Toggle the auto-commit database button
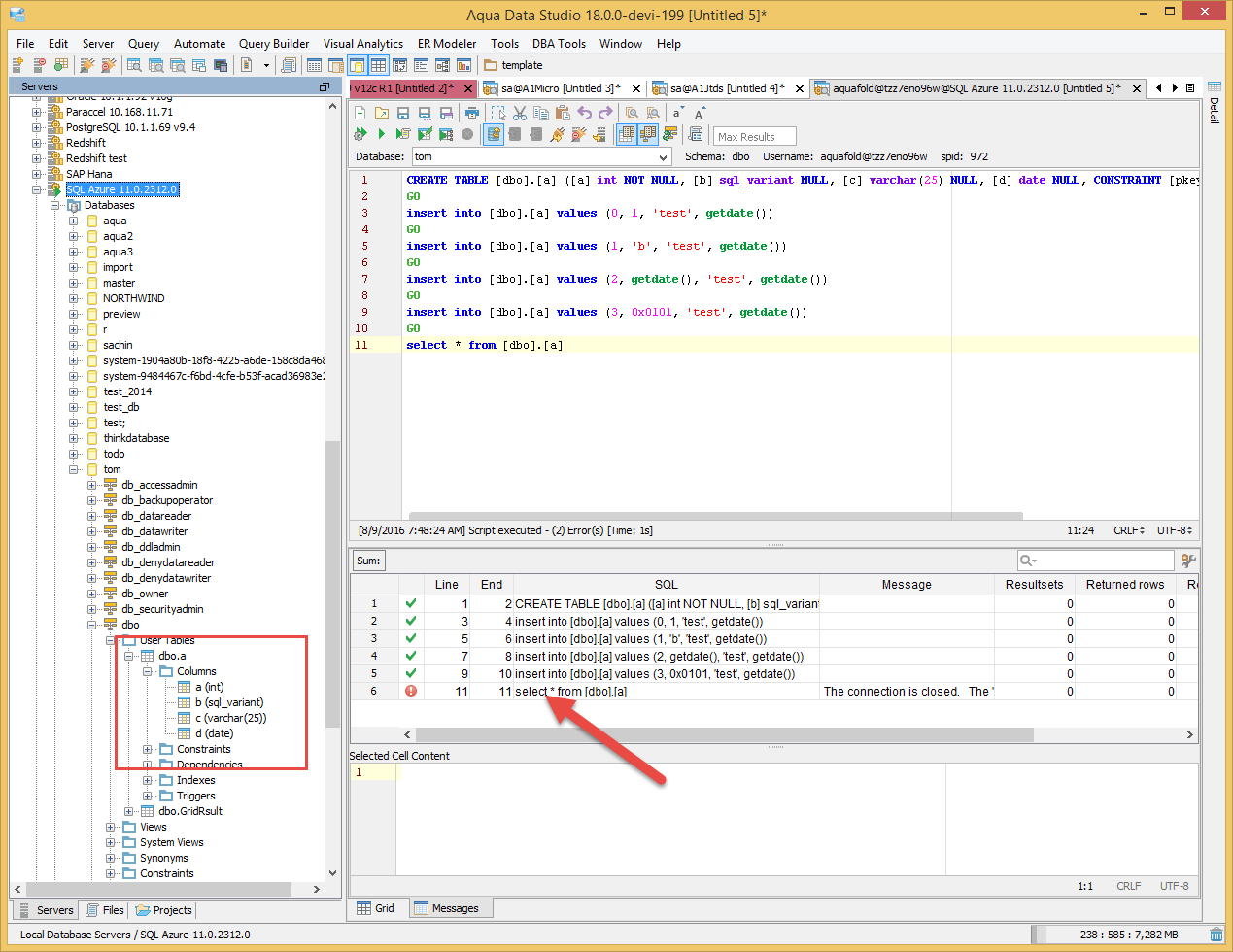The image size is (1233, 952). coord(494,134)
